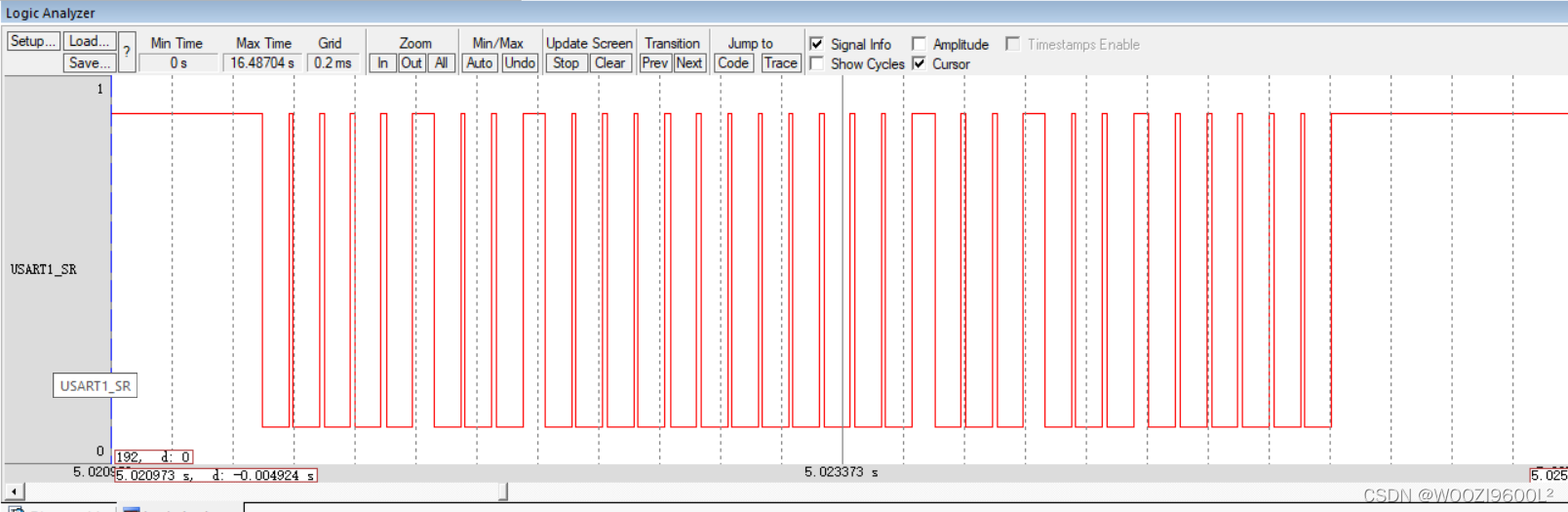Click the Save... button
The image size is (1568, 512).
tap(90, 62)
